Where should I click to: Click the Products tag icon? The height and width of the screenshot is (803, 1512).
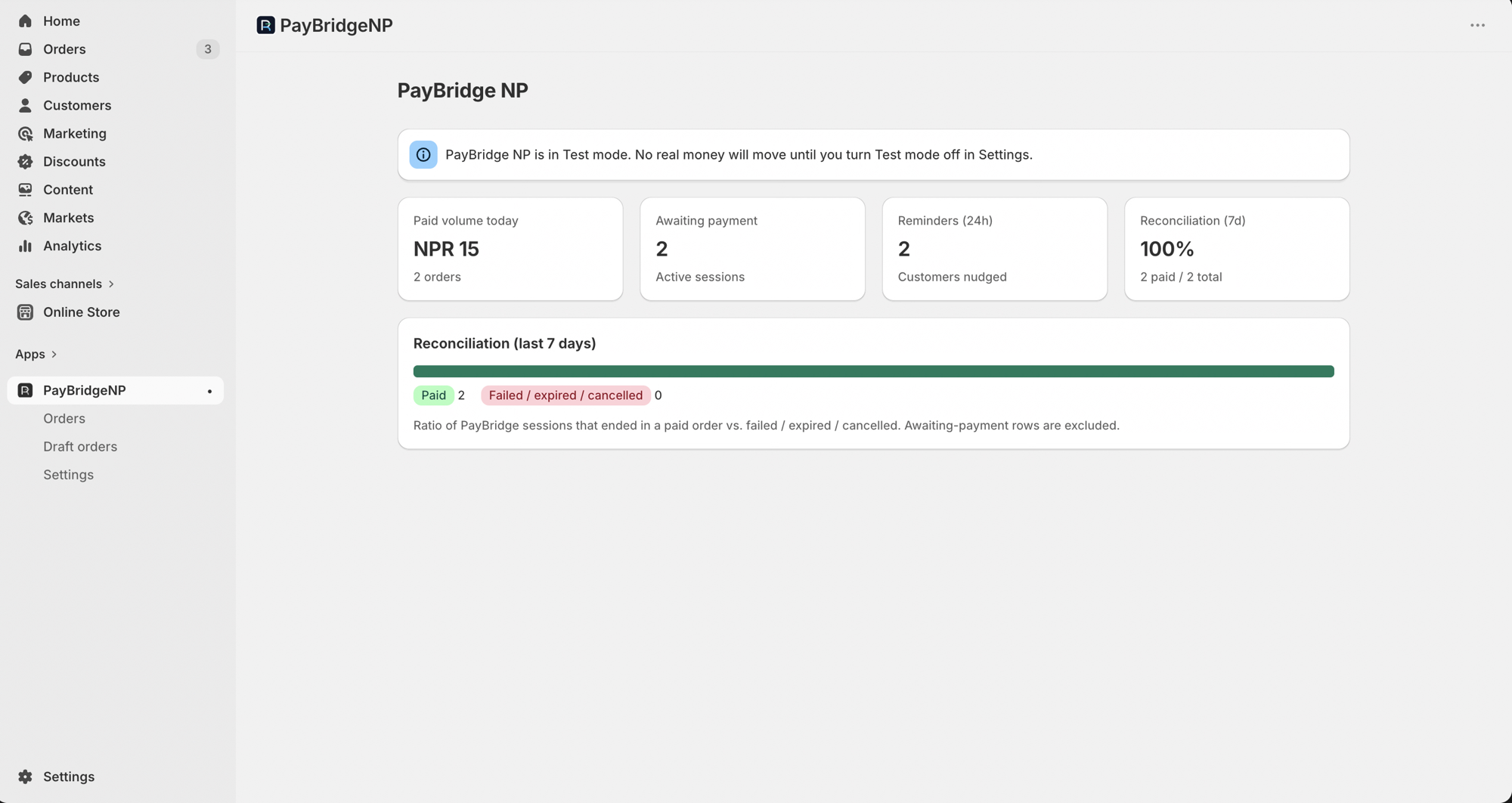pos(25,77)
